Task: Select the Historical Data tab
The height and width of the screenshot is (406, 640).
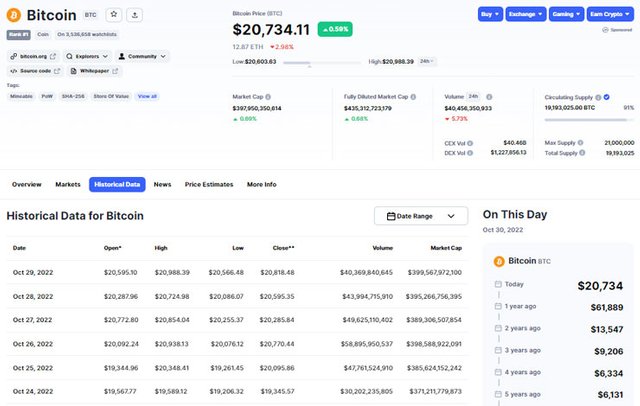Action: 117,184
